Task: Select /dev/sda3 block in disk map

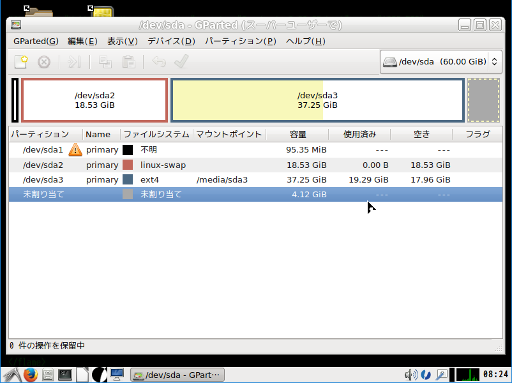Action: (x=317, y=100)
